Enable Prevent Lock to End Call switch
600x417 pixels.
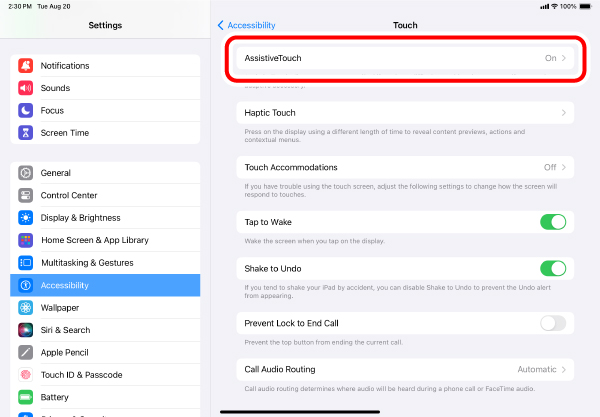(553, 323)
